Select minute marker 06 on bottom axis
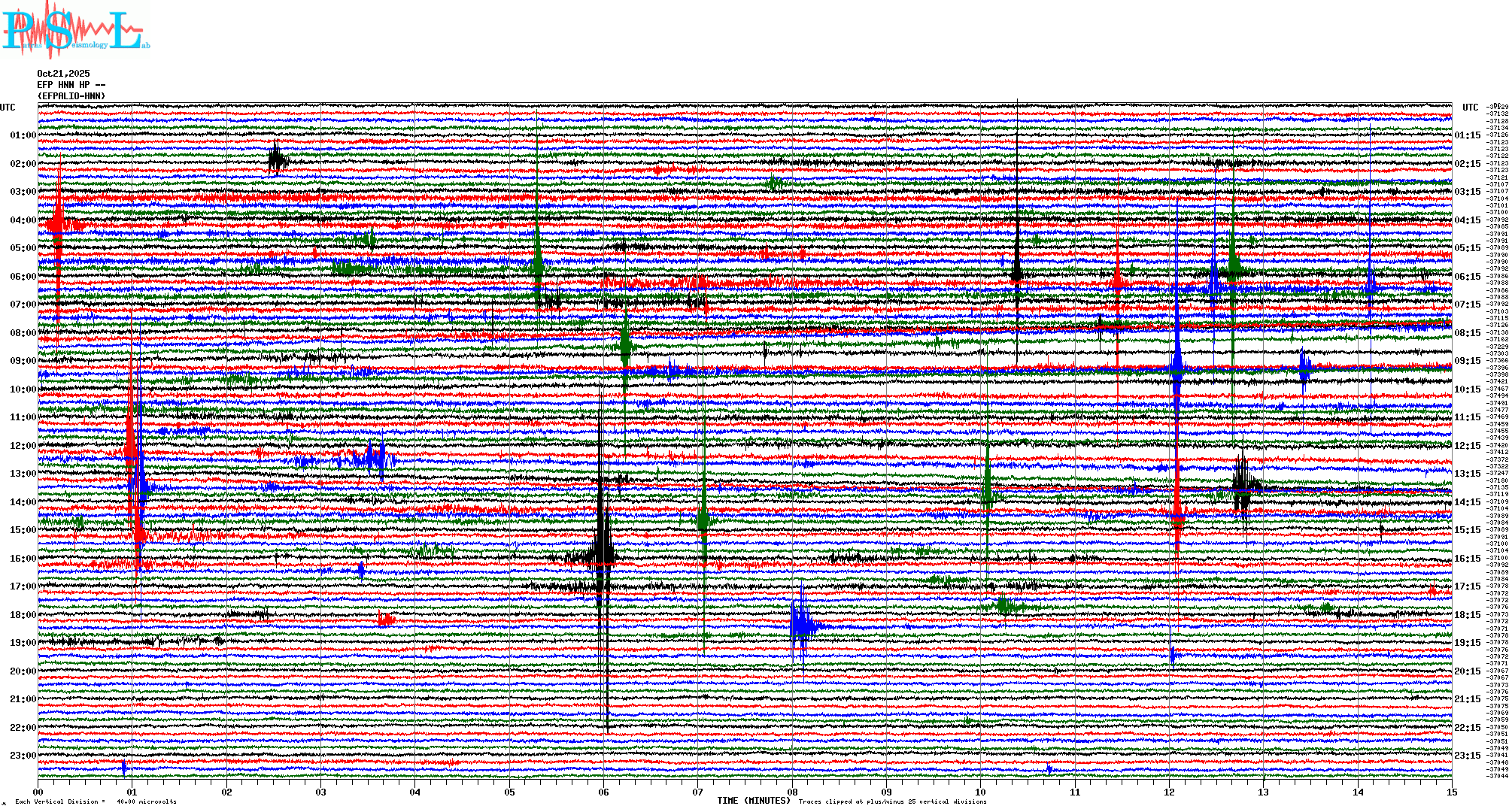 point(603,792)
